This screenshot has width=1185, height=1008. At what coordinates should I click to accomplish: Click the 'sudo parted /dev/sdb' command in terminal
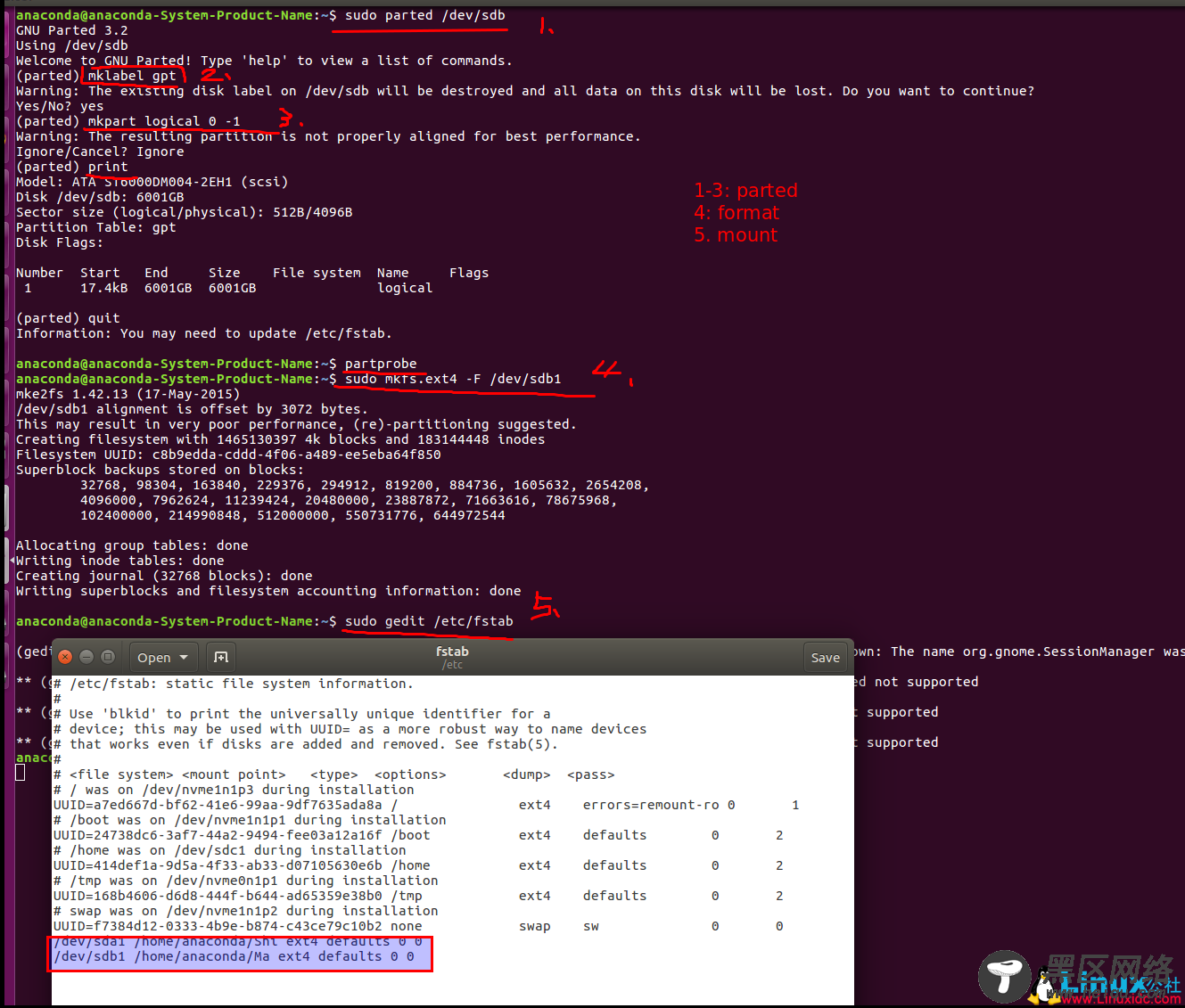click(x=425, y=15)
